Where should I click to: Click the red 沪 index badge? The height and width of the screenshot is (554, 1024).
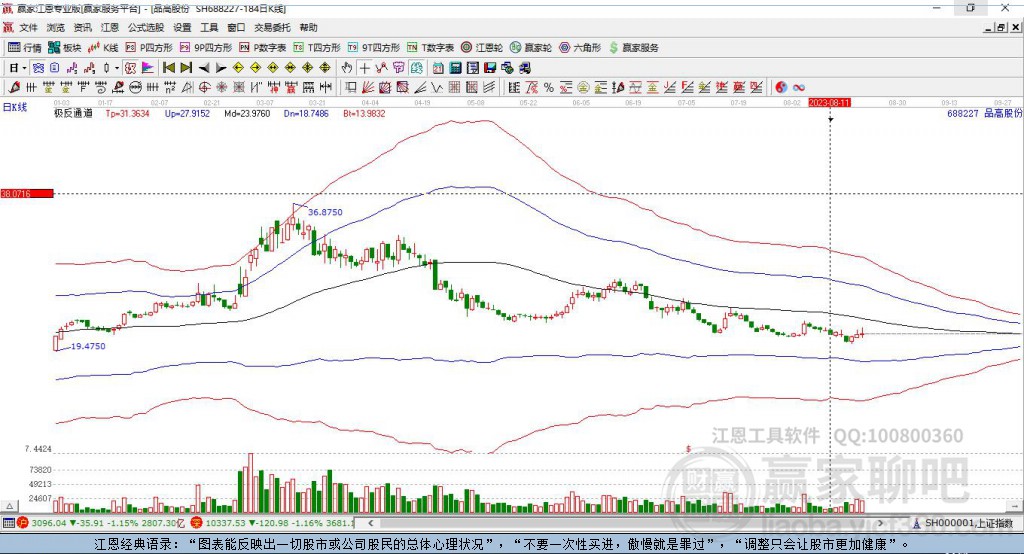point(23,523)
